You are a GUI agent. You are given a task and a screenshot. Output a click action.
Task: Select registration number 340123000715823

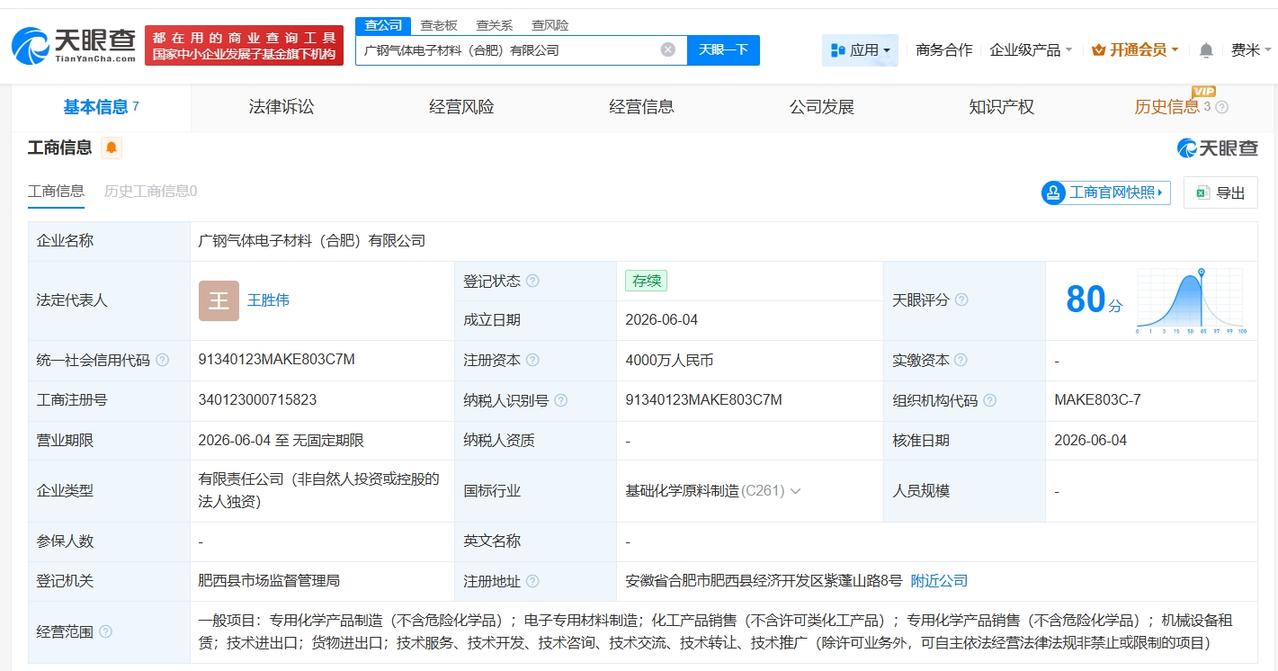pos(258,400)
